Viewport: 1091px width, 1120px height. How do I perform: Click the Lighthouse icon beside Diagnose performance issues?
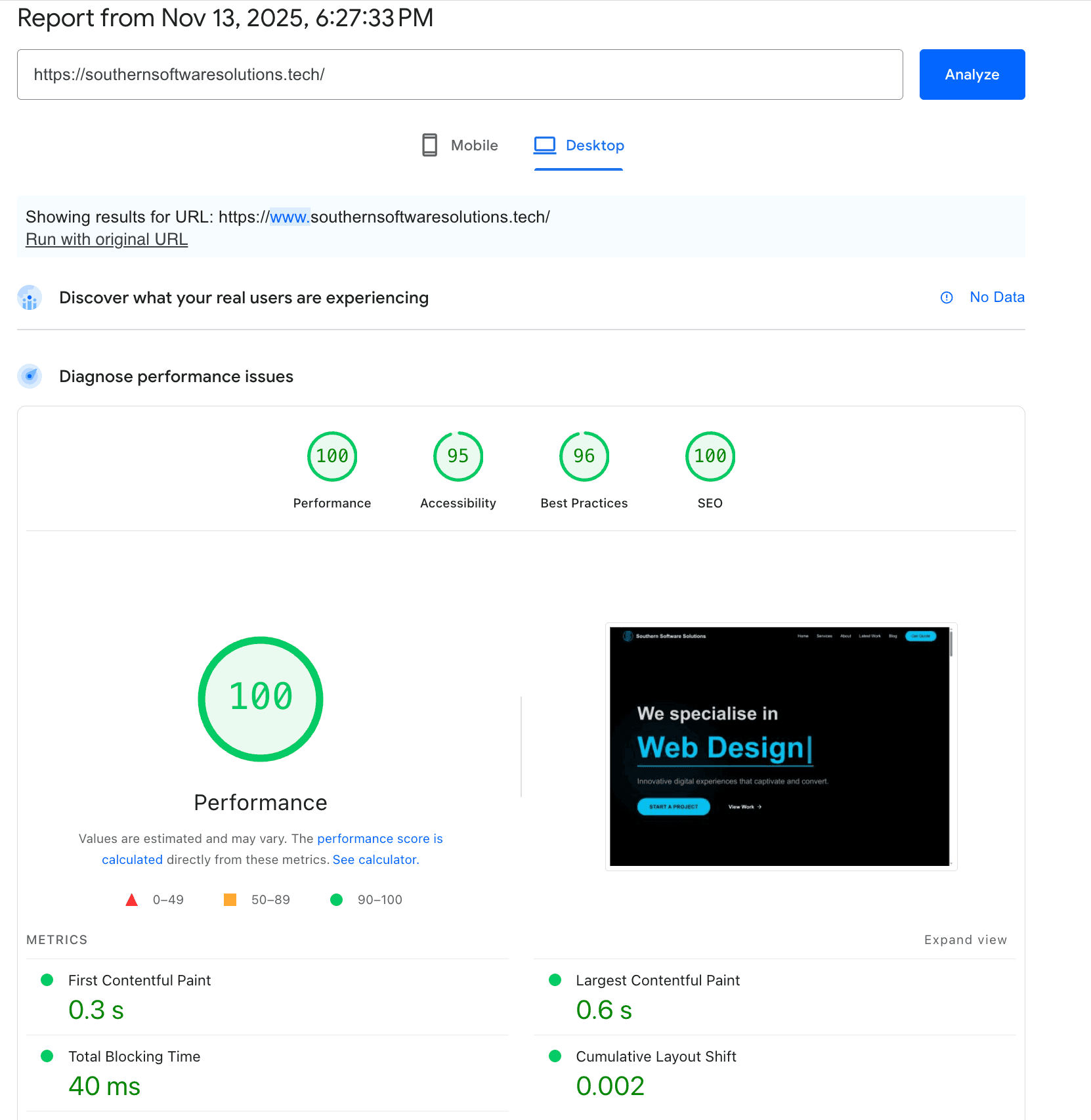[29, 376]
